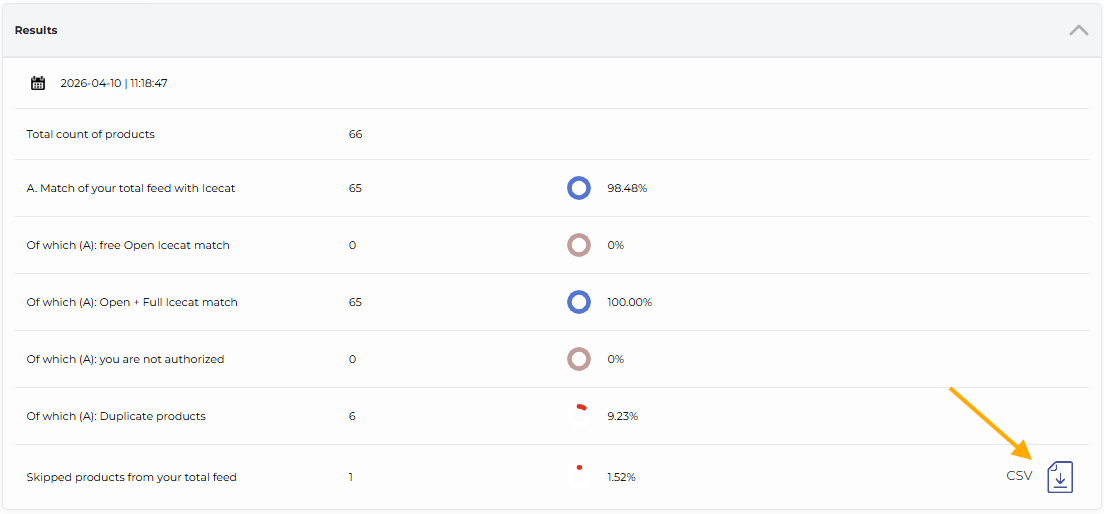Click the Open + Full Icecat match label

132,302
